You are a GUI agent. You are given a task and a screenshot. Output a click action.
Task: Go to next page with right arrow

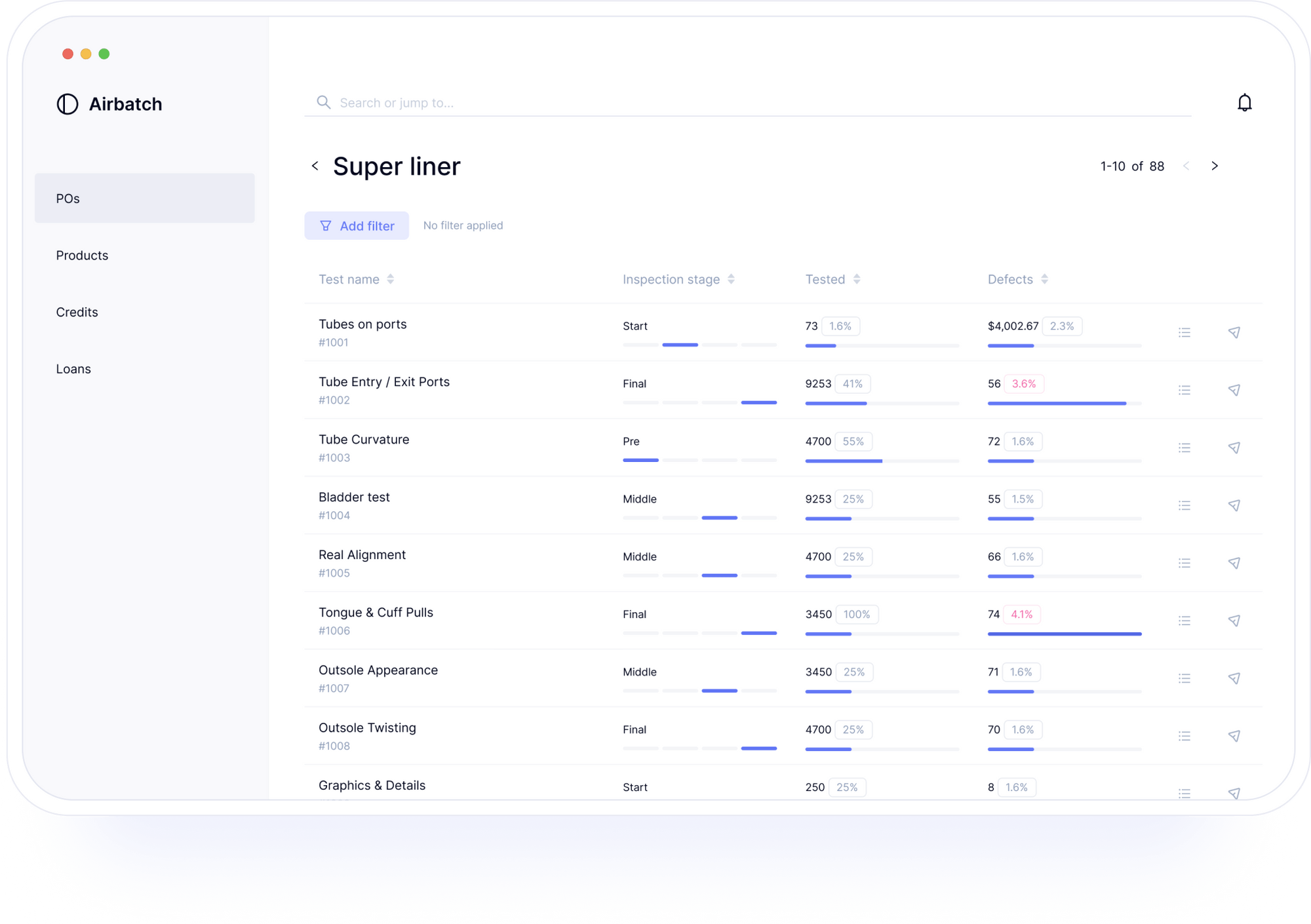1215,166
